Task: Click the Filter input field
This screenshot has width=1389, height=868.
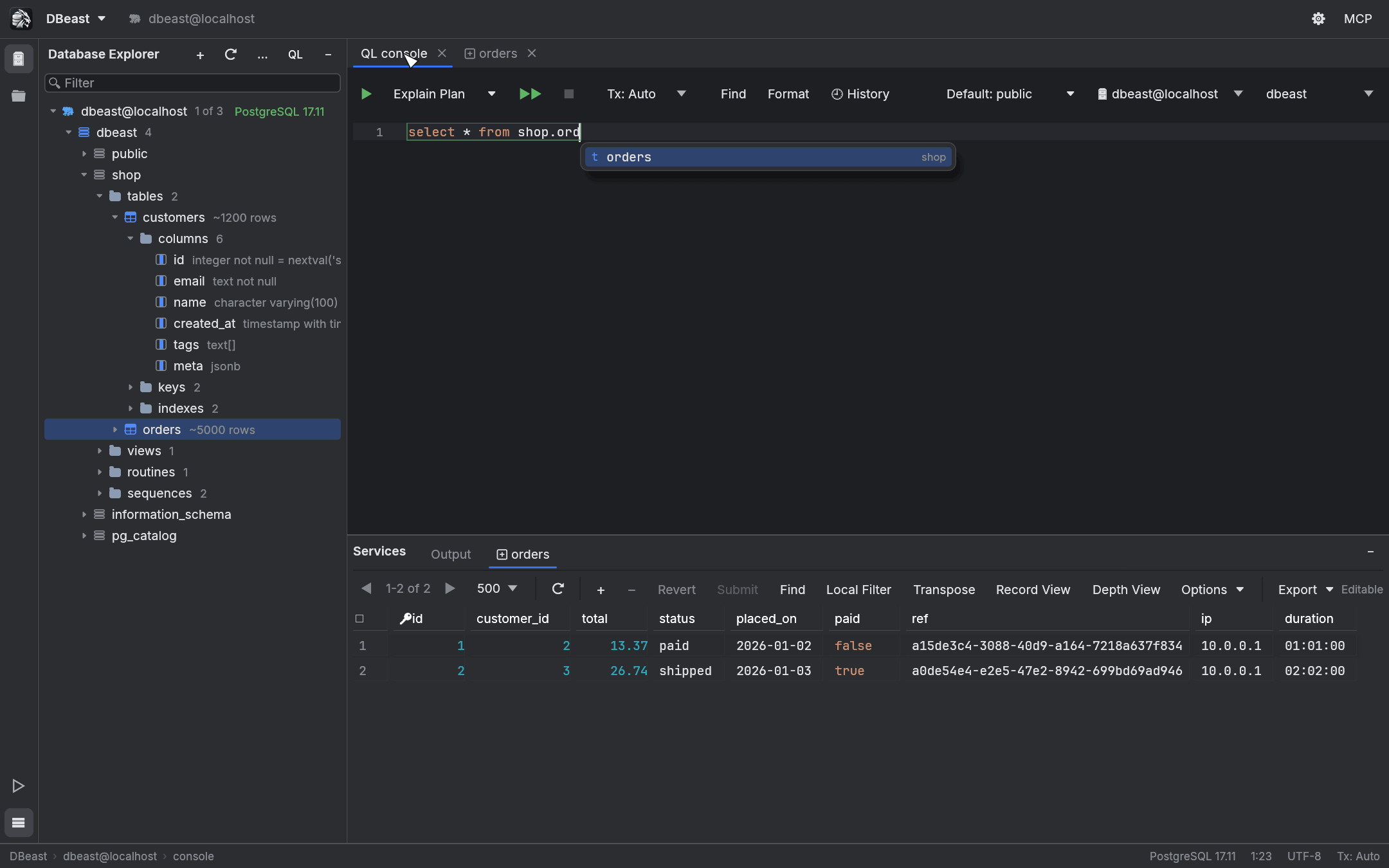Action: 192,83
